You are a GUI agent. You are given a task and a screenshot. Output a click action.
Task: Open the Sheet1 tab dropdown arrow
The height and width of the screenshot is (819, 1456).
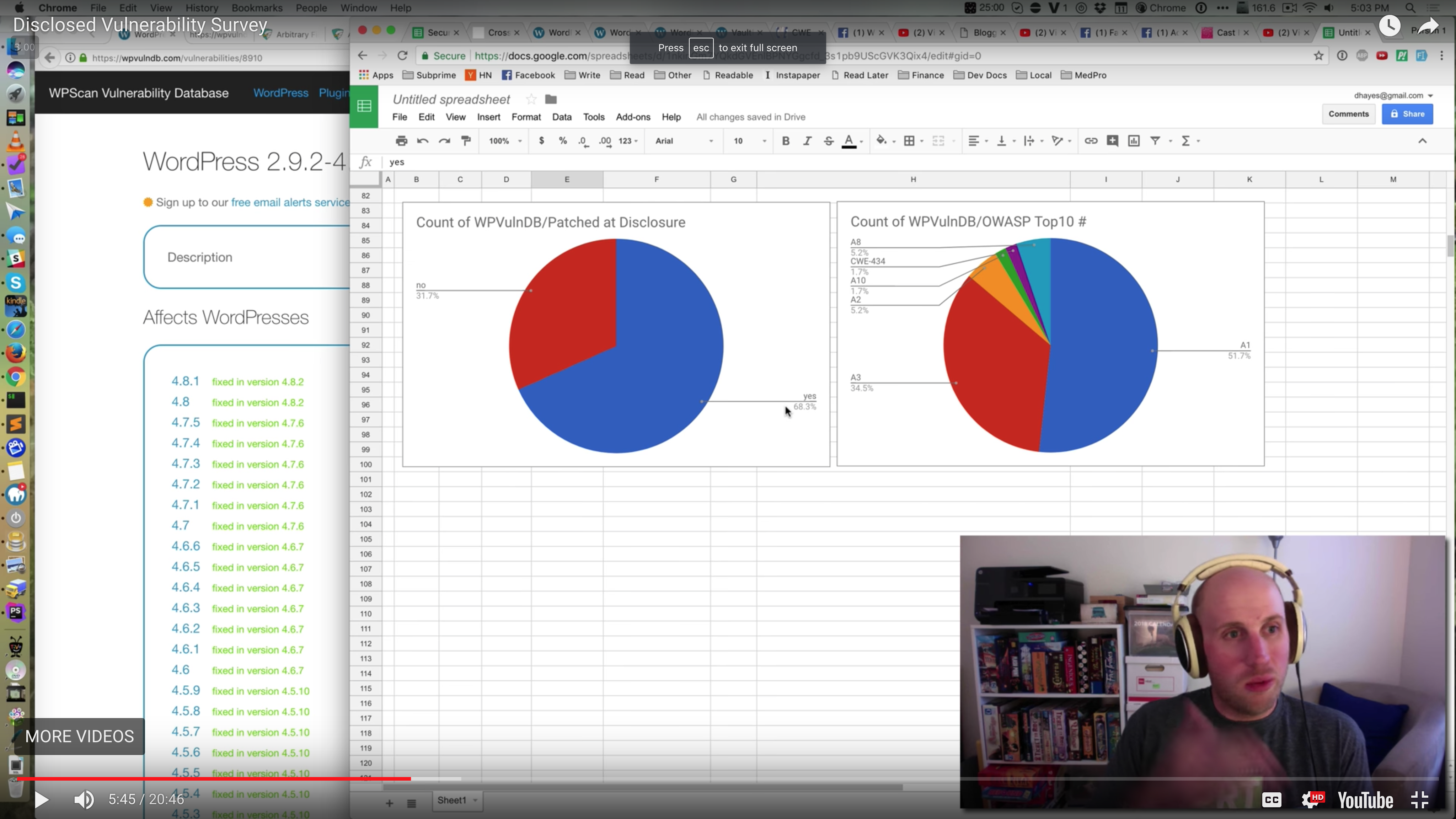click(x=475, y=801)
